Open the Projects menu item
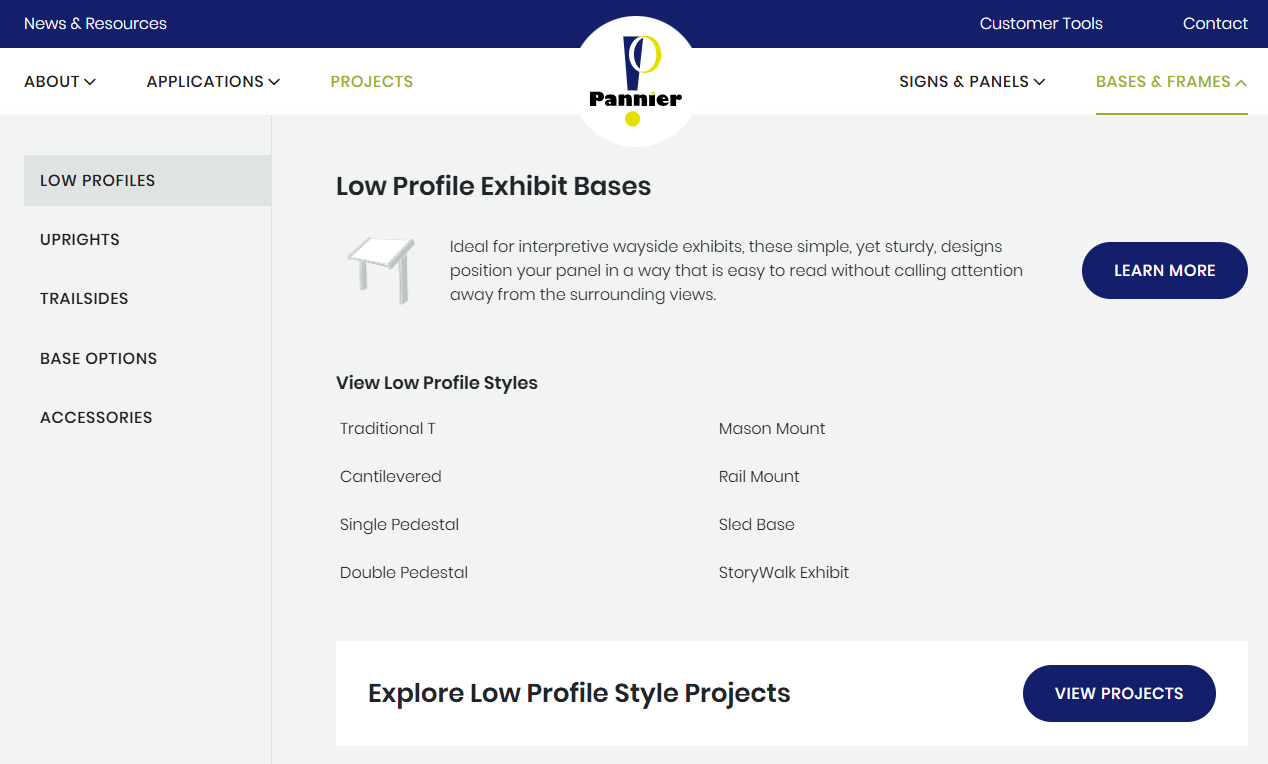 pos(371,82)
